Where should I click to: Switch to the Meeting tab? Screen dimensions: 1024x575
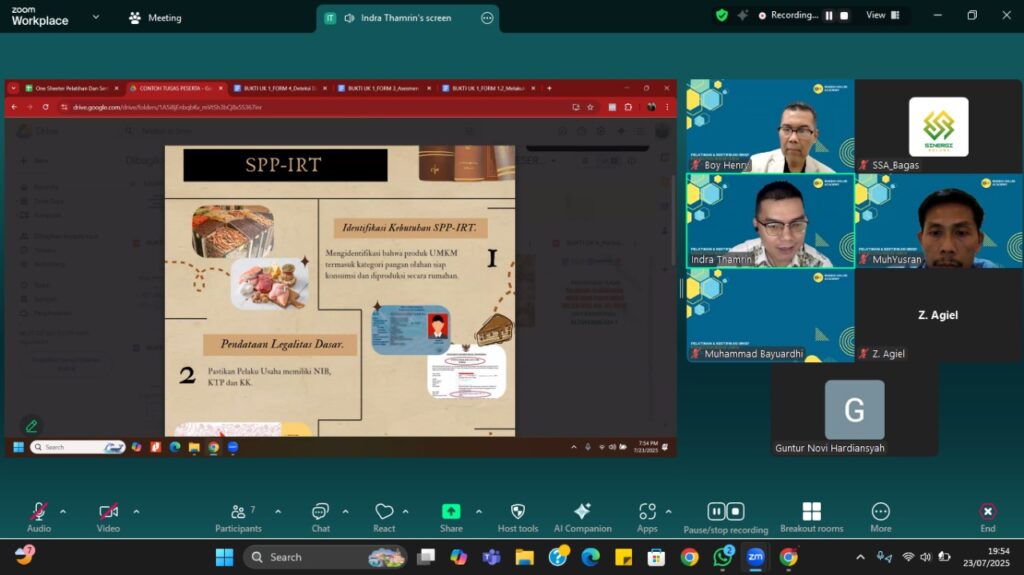pyautogui.click(x=155, y=18)
